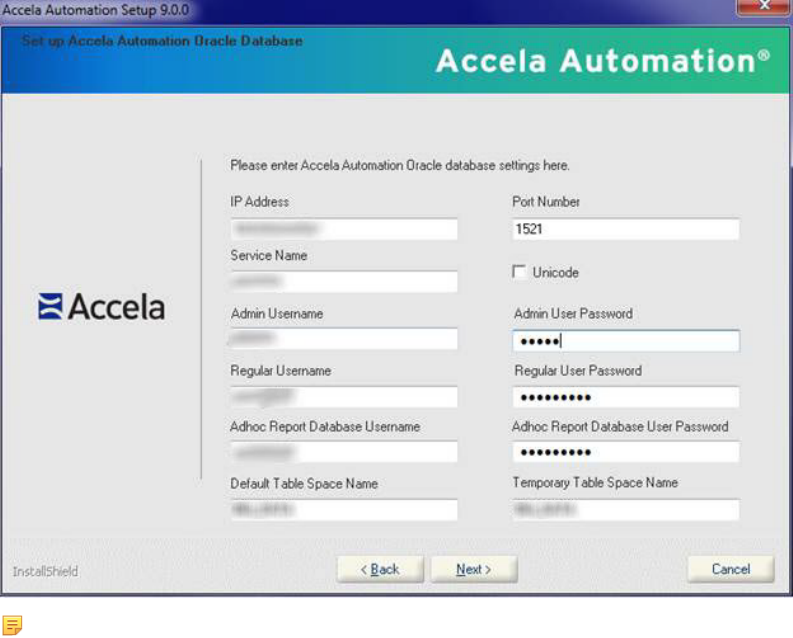Select the Service Name input
The width and height of the screenshot is (793, 638).
[x=344, y=282]
